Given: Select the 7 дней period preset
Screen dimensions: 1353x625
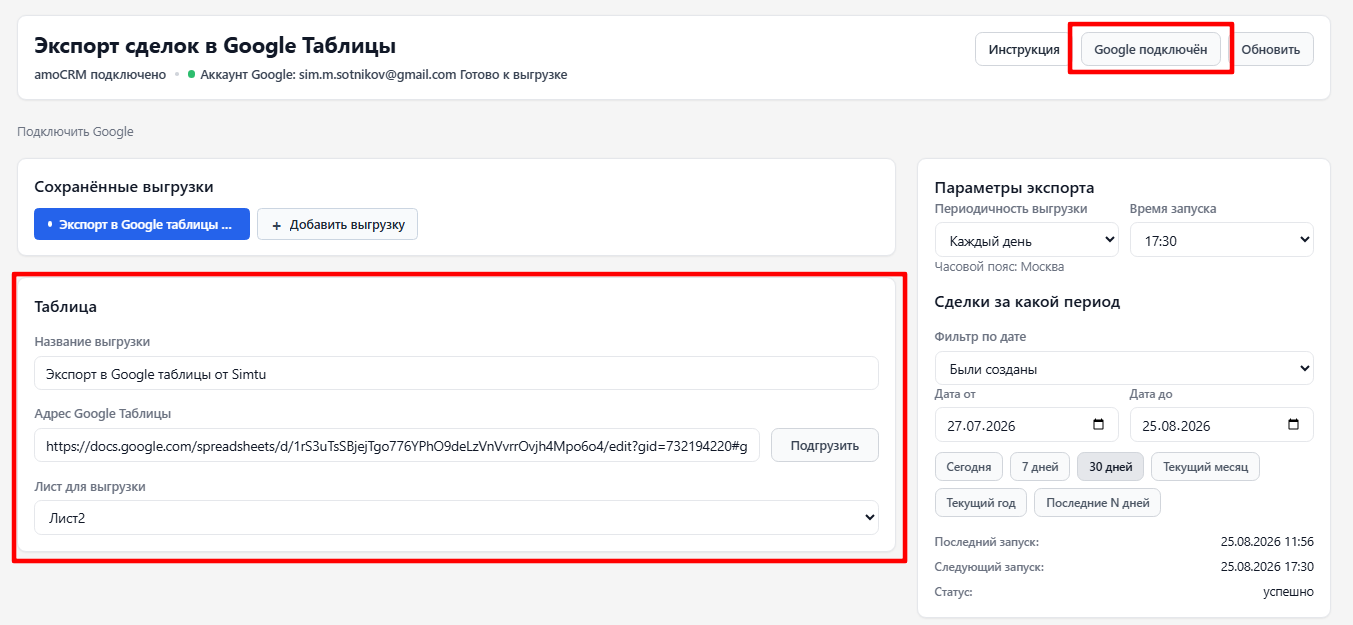Looking at the screenshot, I should pyautogui.click(x=1040, y=467).
